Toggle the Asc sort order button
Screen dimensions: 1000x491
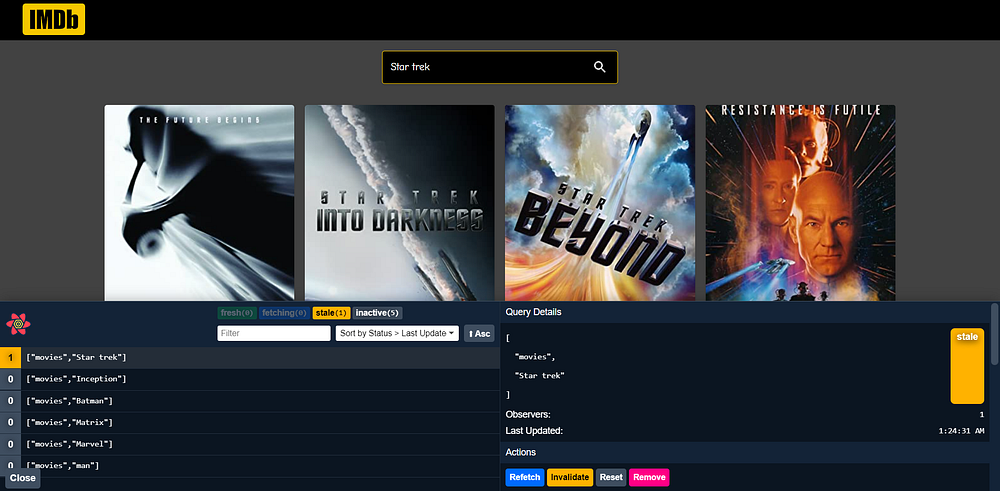click(479, 333)
